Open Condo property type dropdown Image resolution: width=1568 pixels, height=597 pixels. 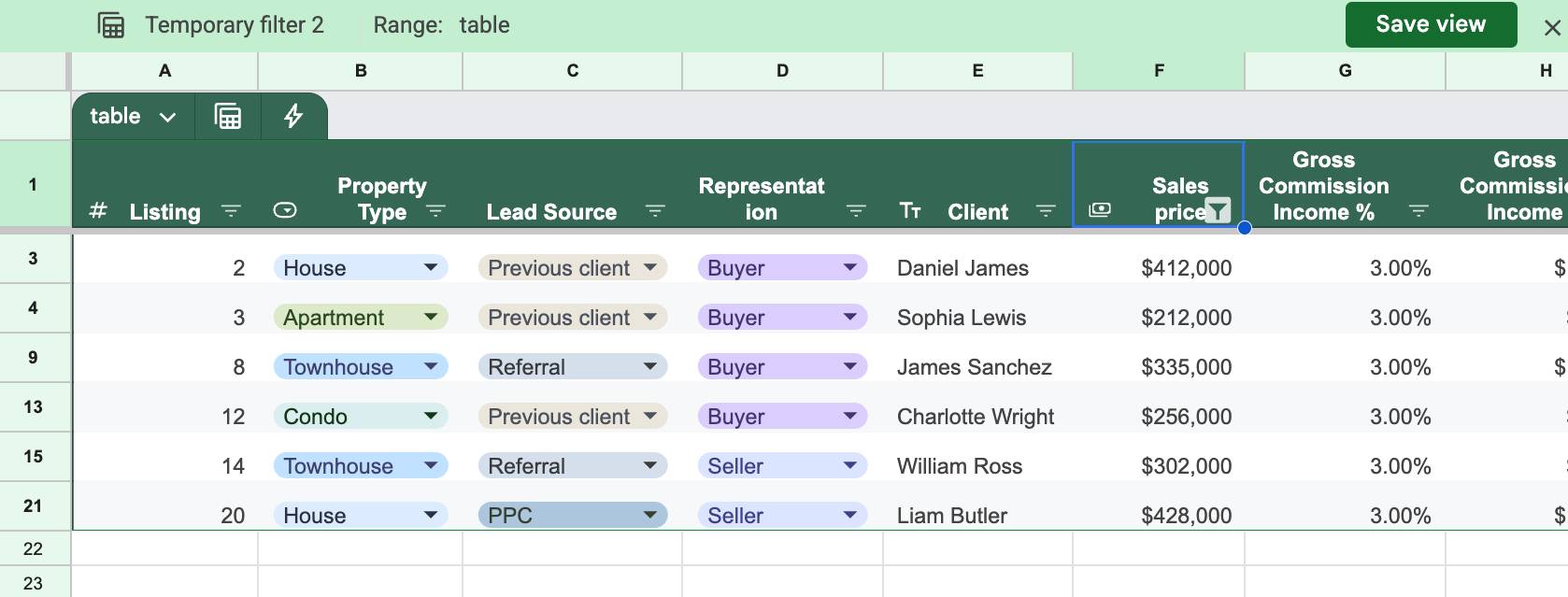tap(430, 417)
